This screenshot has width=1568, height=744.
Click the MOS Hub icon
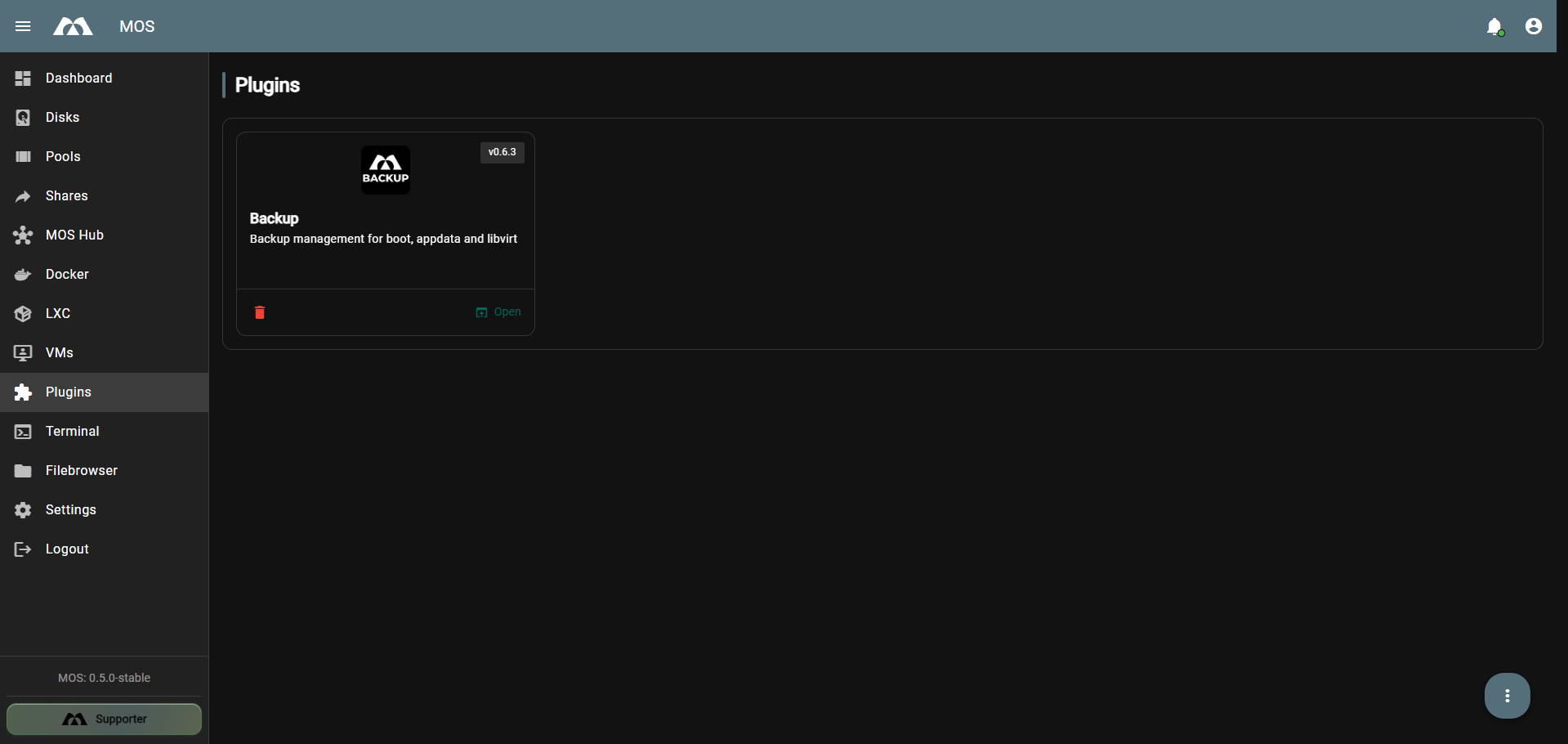(23, 235)
